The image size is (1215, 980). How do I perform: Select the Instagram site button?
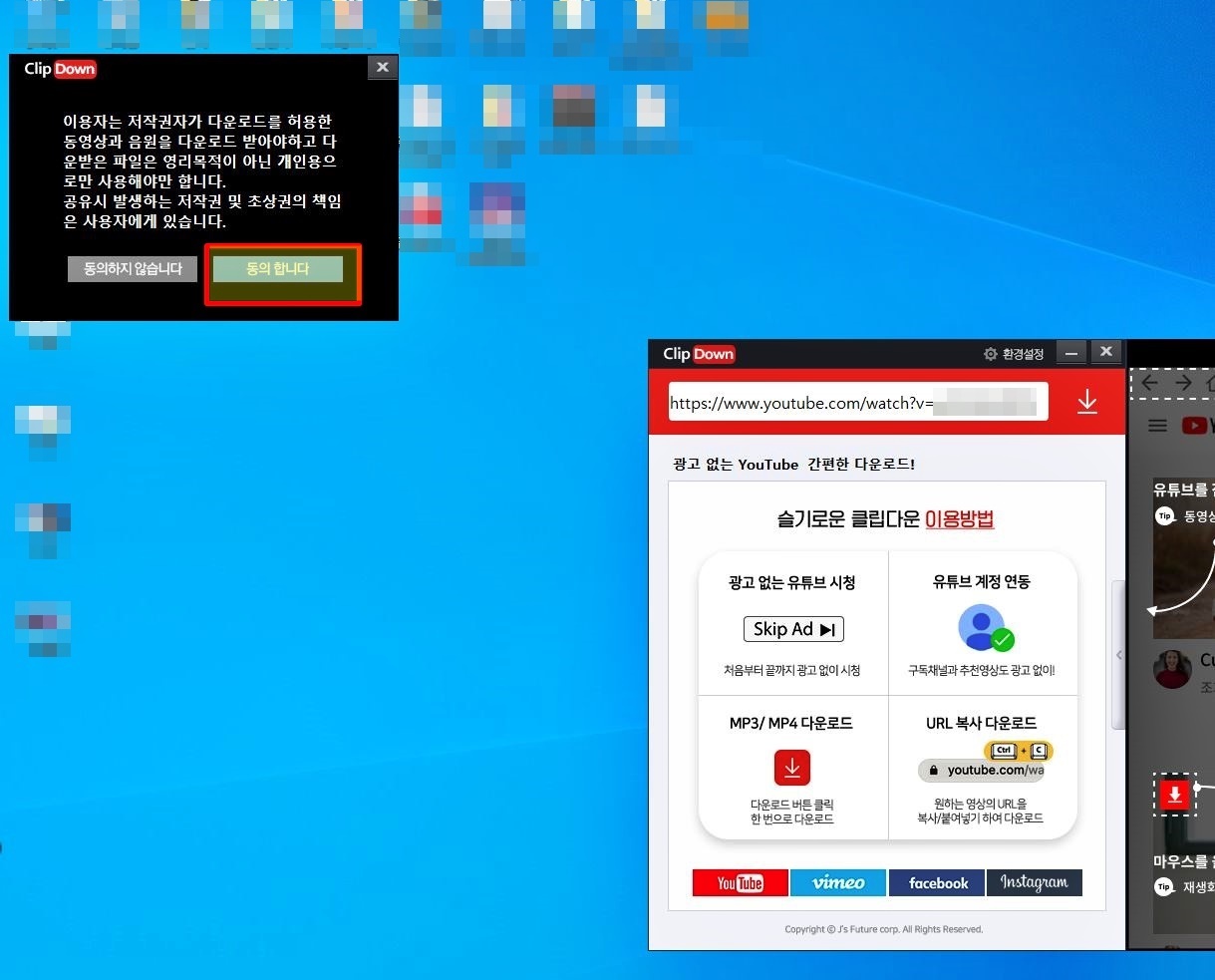pyautogui.click(x=1035, y=883)
